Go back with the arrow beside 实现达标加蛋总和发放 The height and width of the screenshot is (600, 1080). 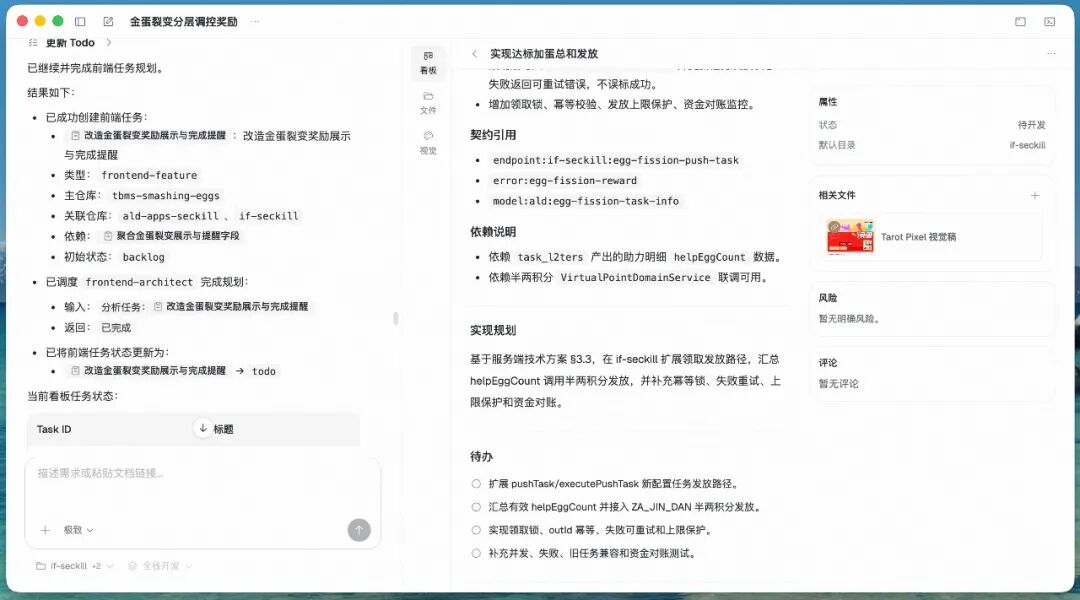(475, 53)
